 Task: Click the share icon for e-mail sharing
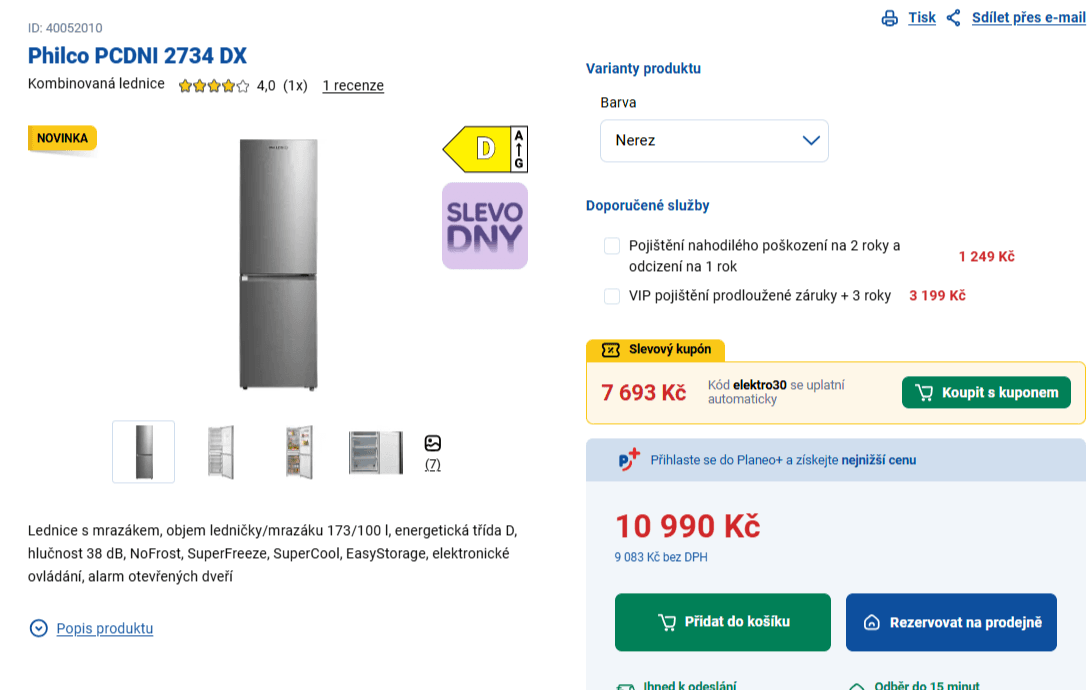pos(954,18)
